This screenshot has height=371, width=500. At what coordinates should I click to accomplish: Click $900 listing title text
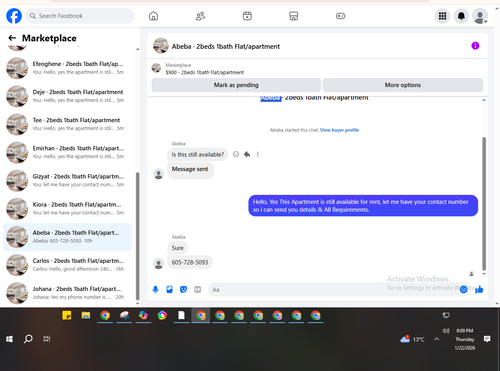(x=205, y=72)
